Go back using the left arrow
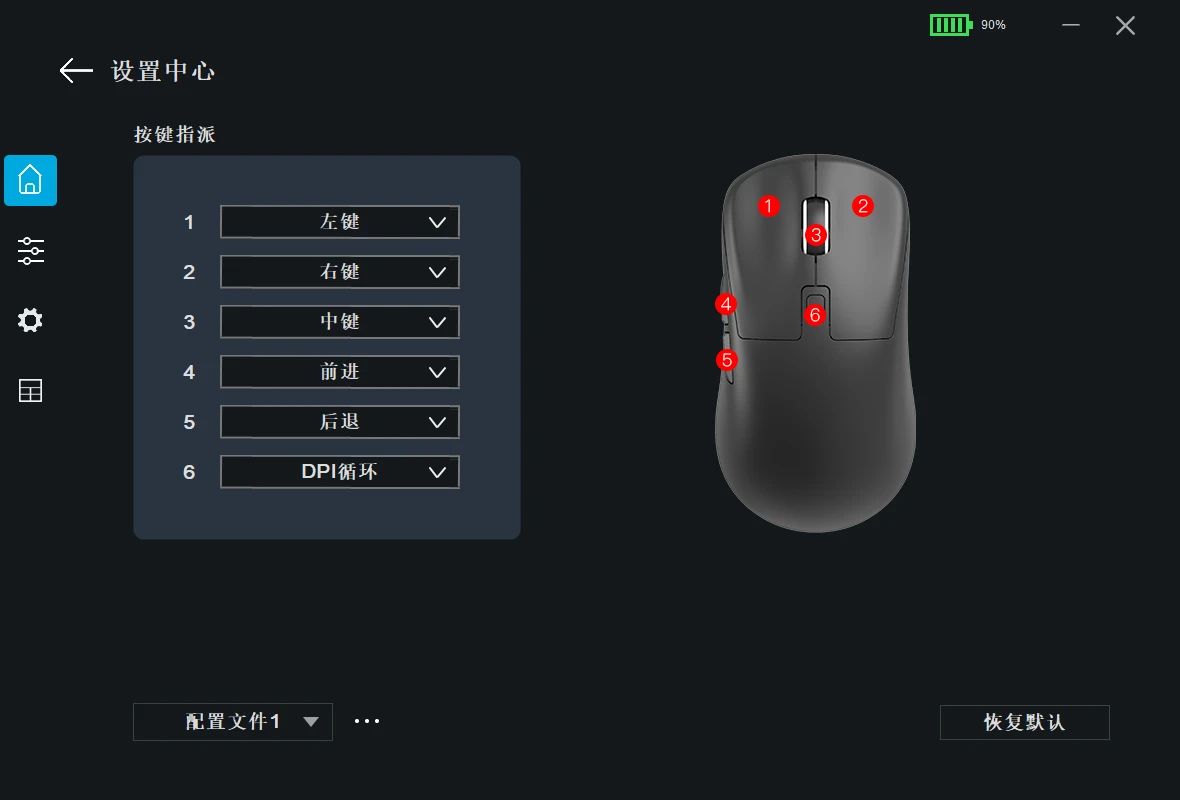The height and width of the screenshot is (800, 1180). (x=76, y=71)
